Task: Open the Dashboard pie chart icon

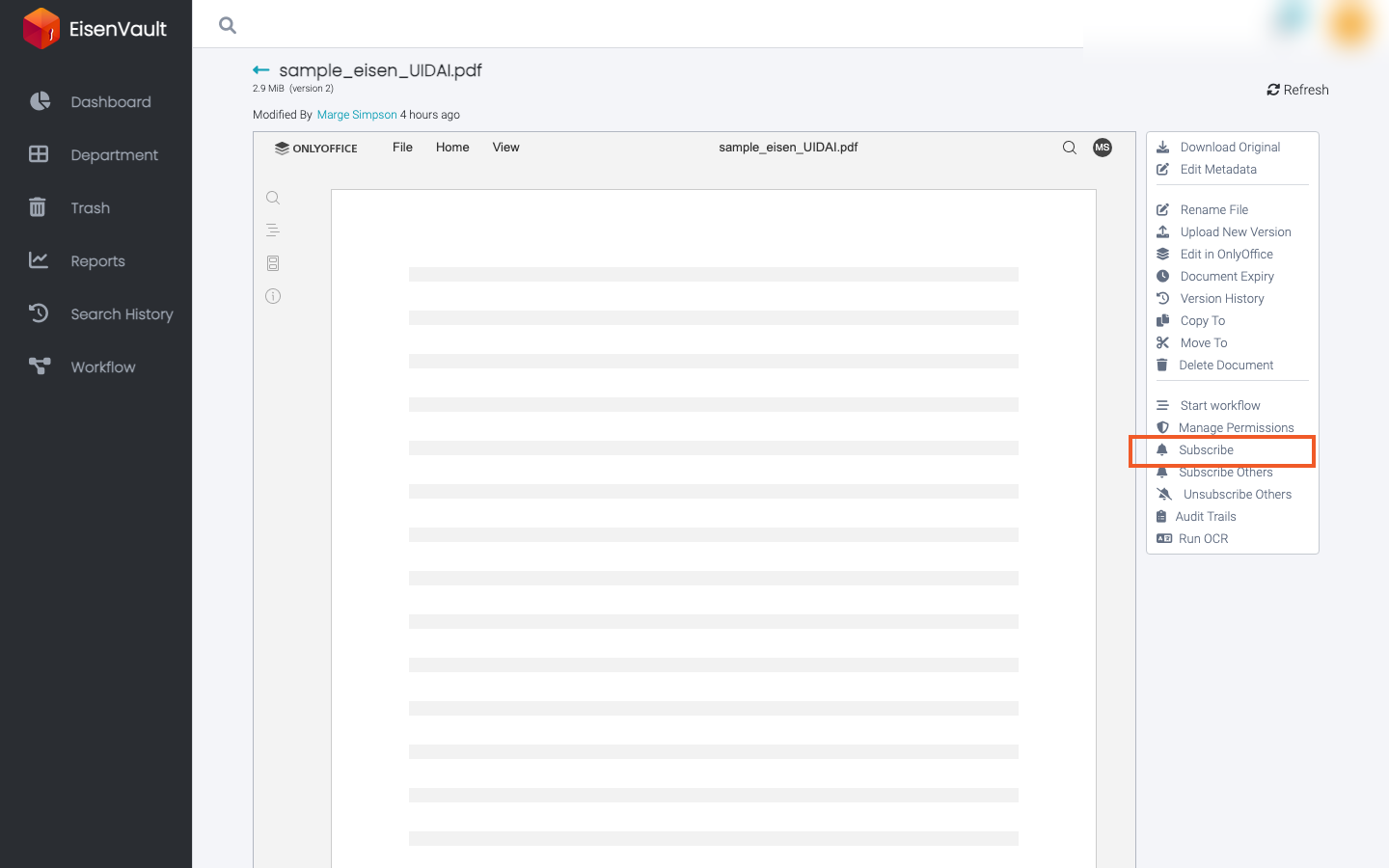Action: pyautogui.click(x=40, y=101)
